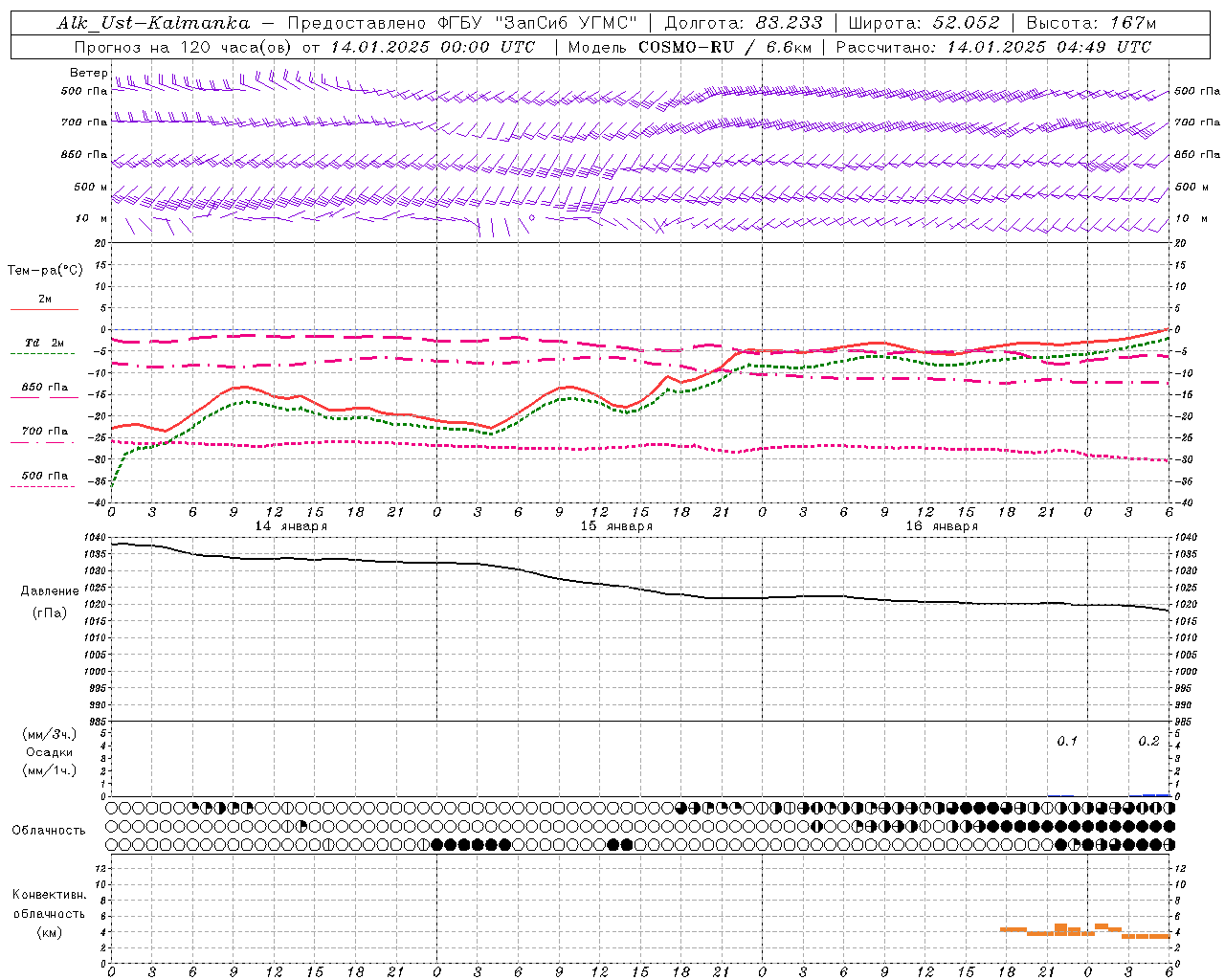Click the date label 16 января
This screenshot has height=980, width=1225.
click(x=942, y=525)
